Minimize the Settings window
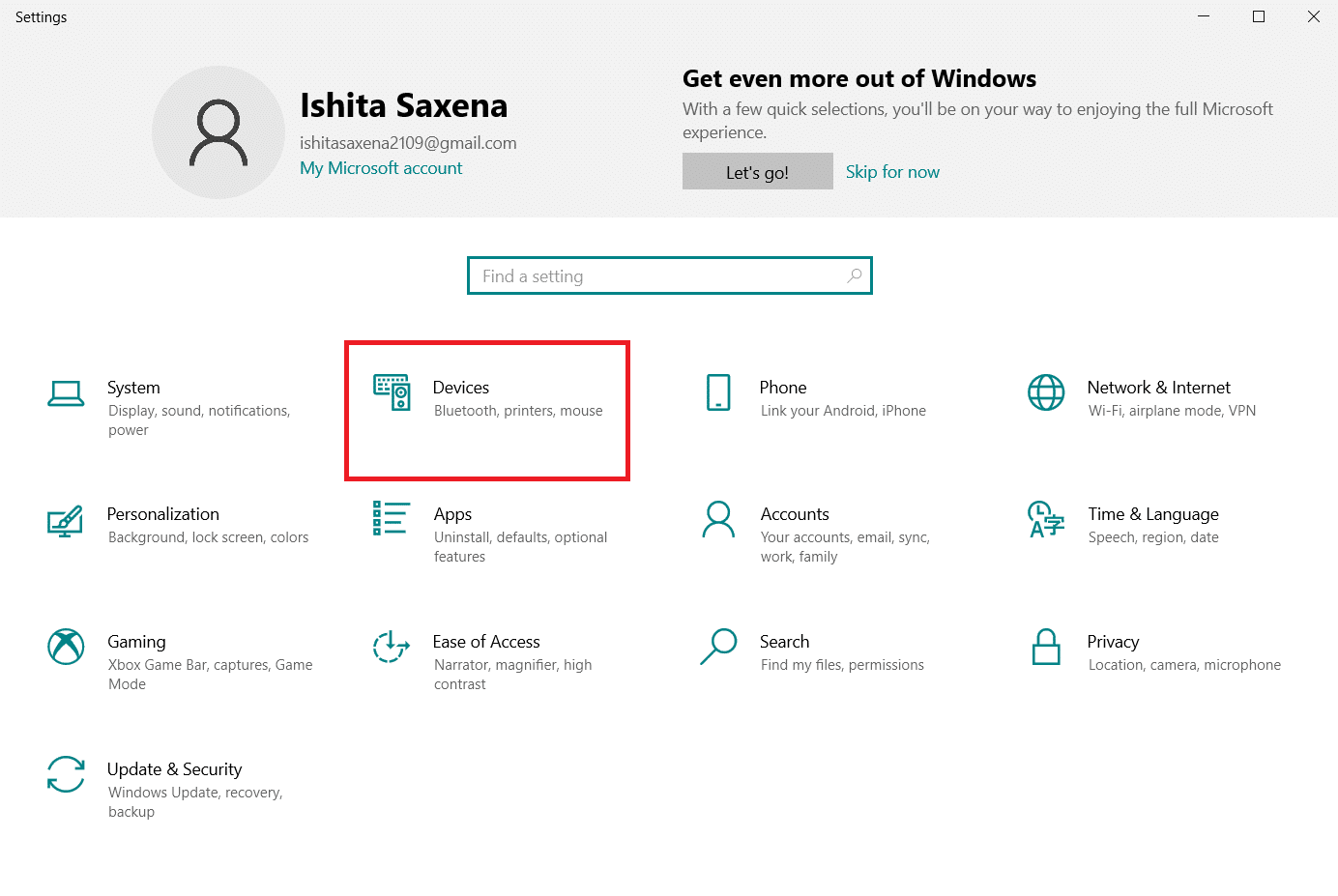The image size is (1338, 896). coord(1204,16)
